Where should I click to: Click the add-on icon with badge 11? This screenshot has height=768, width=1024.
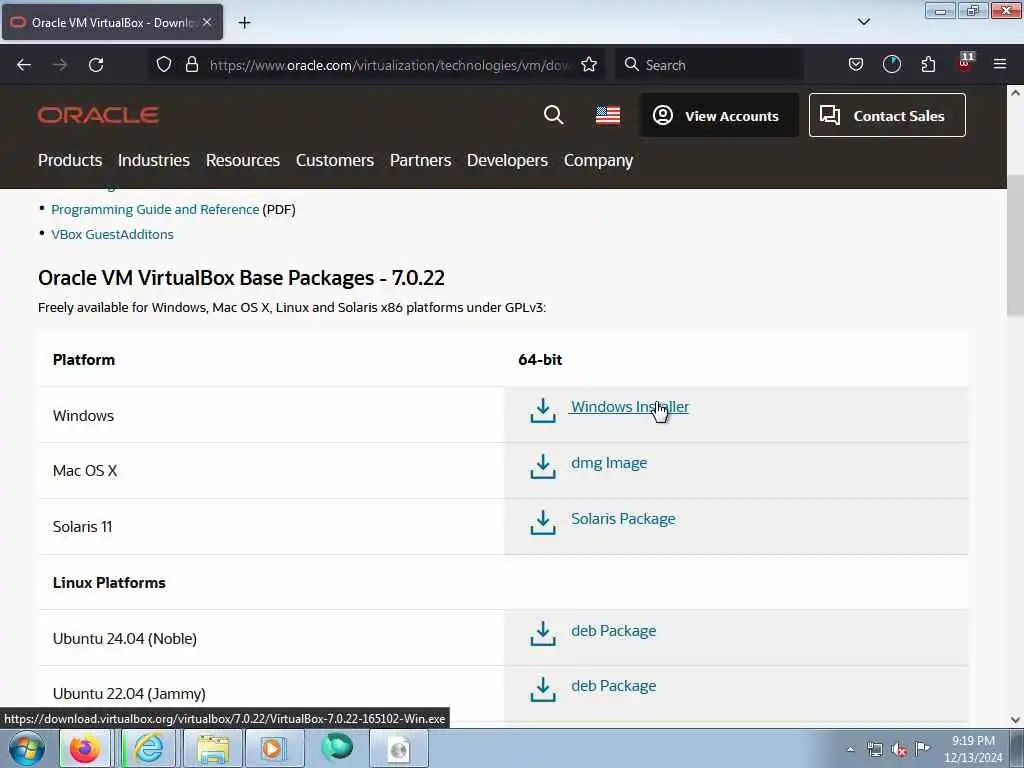tap(965, 63)
